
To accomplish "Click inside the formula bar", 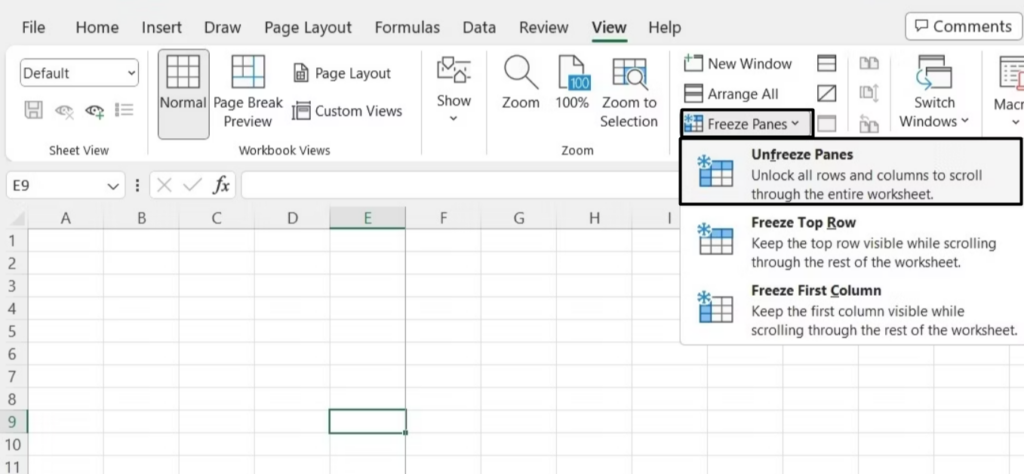I will click(460, 185).
